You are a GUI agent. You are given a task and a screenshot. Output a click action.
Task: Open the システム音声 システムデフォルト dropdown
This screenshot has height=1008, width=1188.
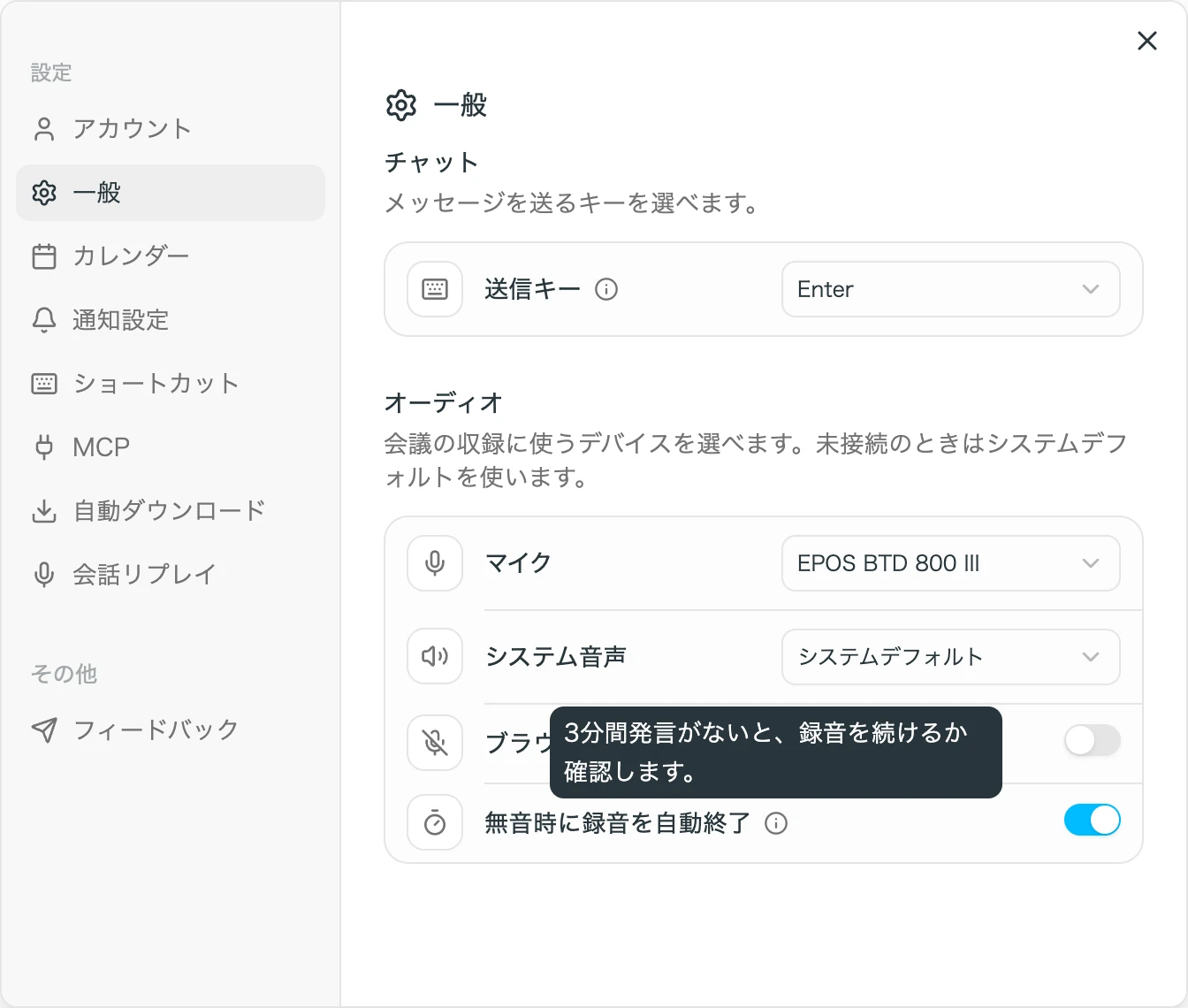951,657
